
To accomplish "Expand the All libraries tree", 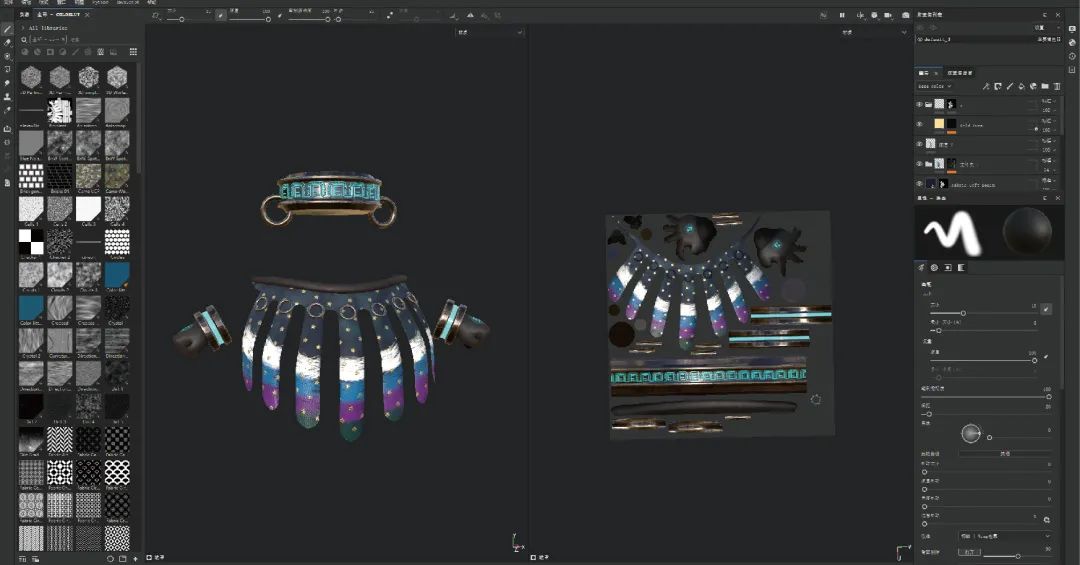I will (x=23, y=28).
